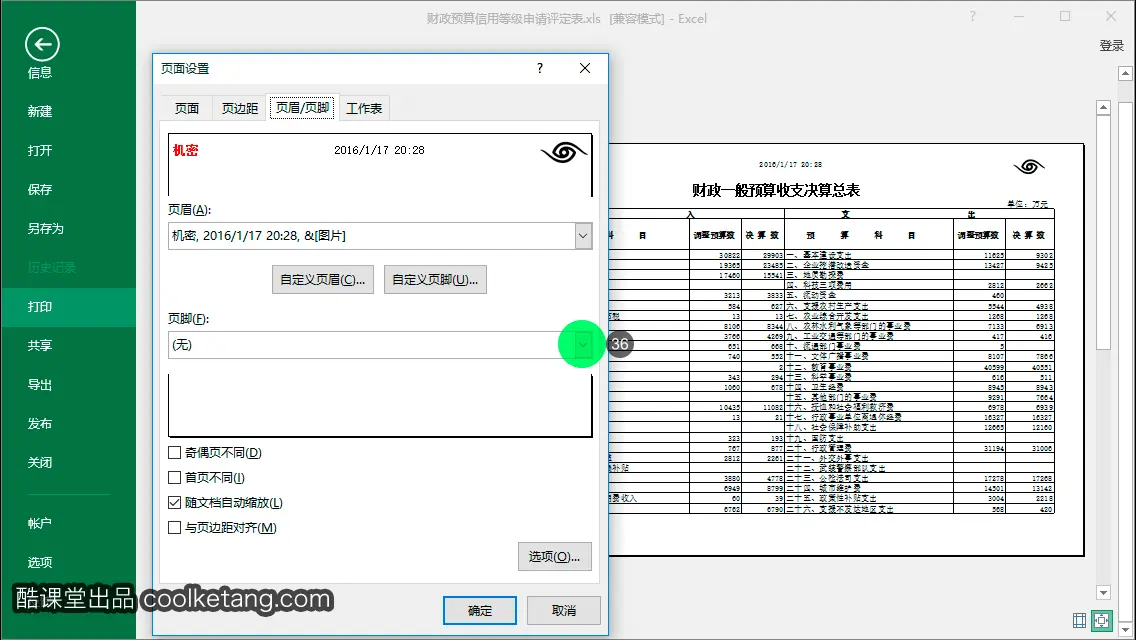Click the print preview page thumbnail
Screen dimensions: 1136x640
click(846, 349)
